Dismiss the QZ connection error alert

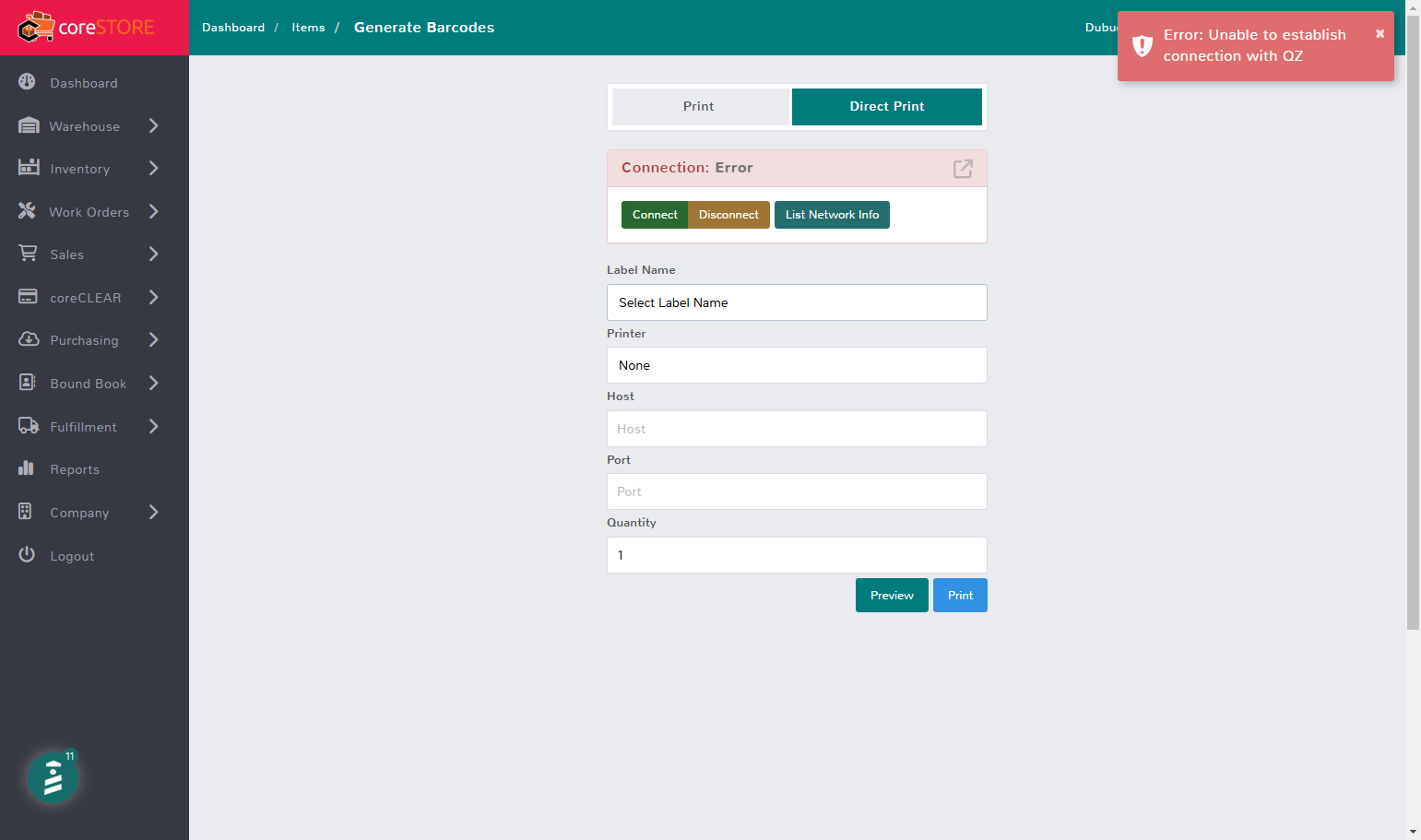1380,33
